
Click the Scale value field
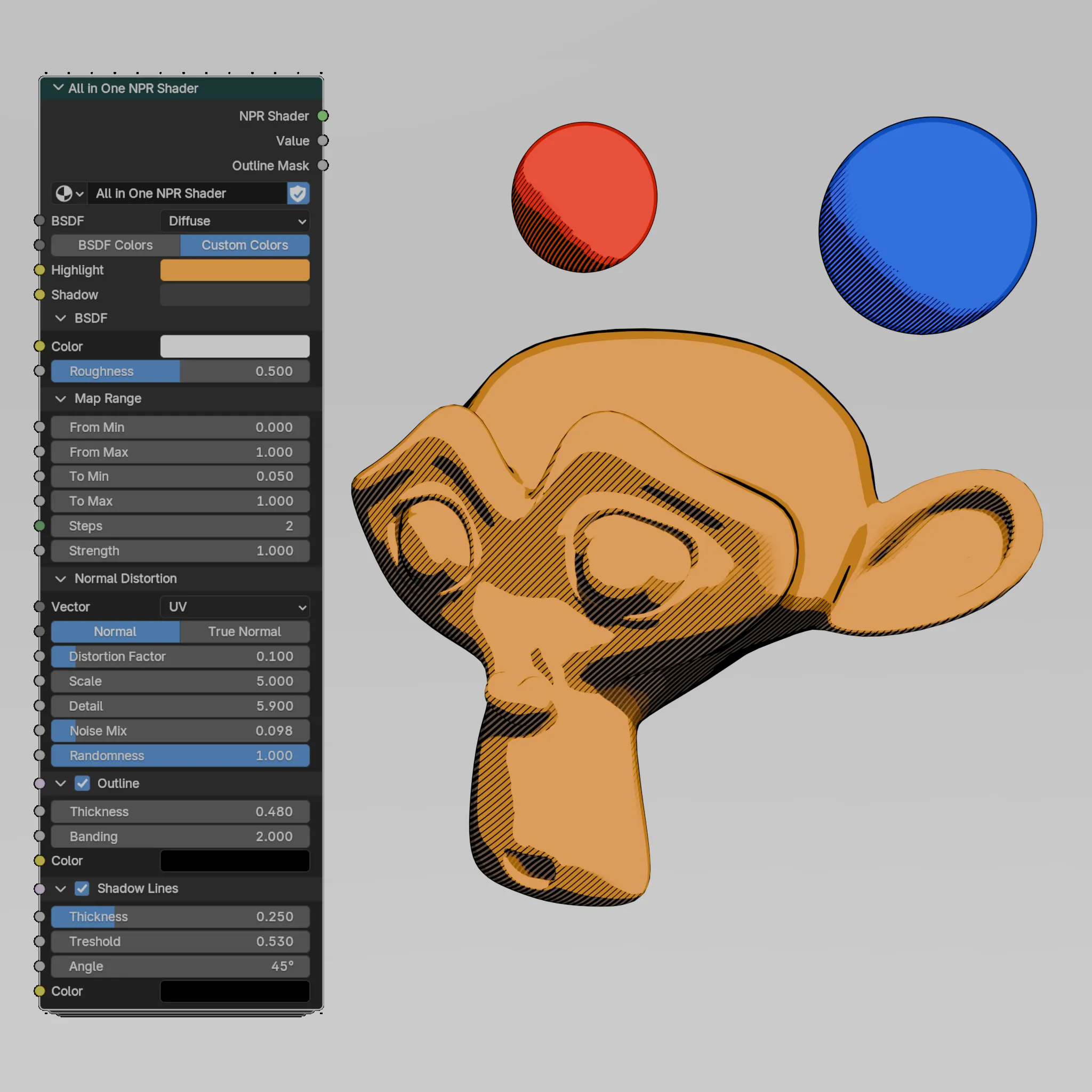coord(180,681)
